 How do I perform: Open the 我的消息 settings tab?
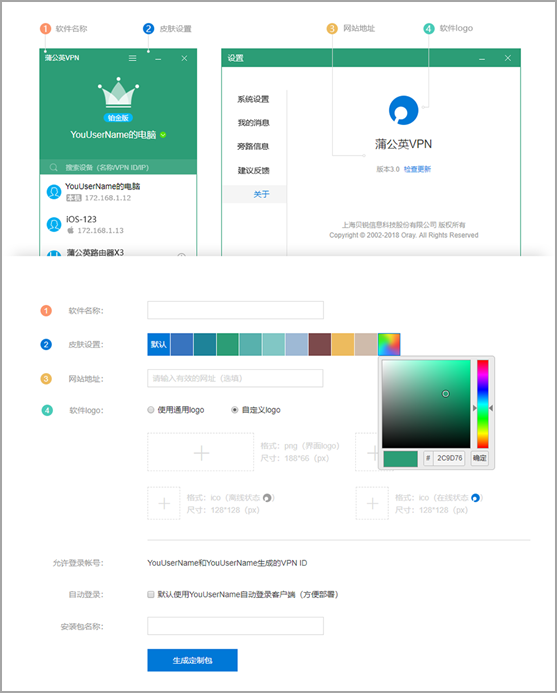coord(253,123)
